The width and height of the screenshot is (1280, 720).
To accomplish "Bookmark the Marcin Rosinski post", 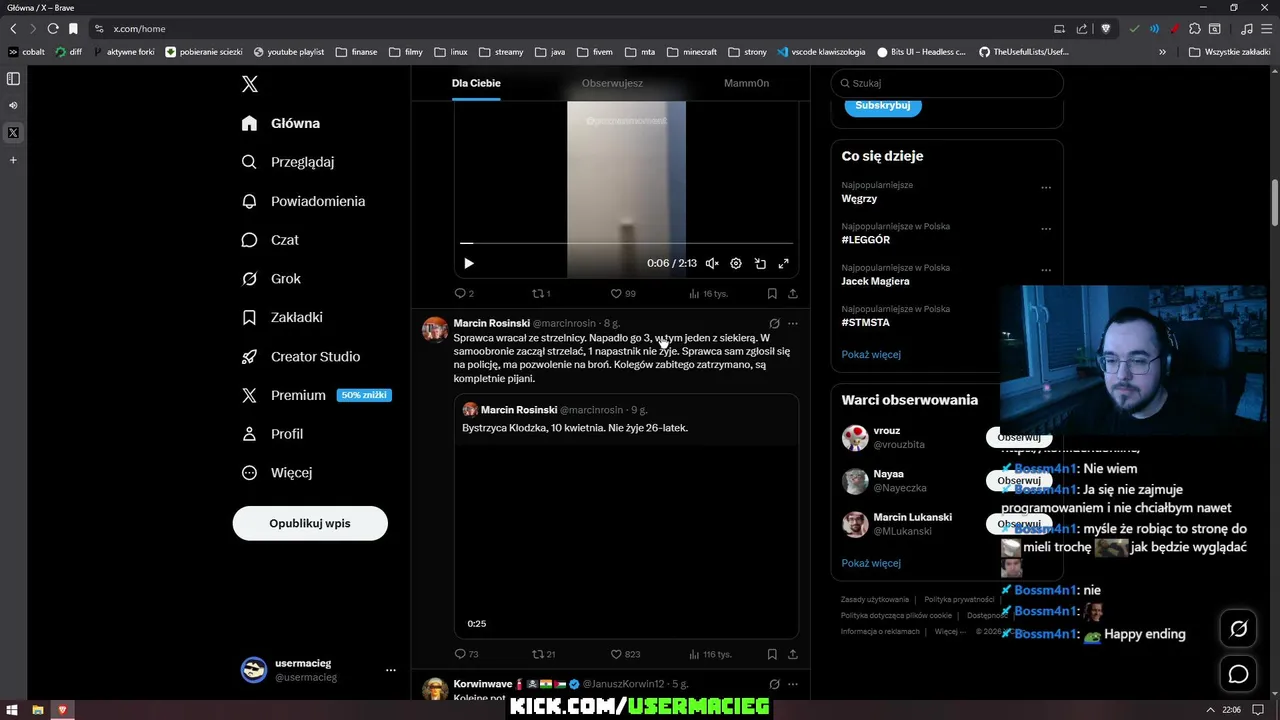I will 772,654.
